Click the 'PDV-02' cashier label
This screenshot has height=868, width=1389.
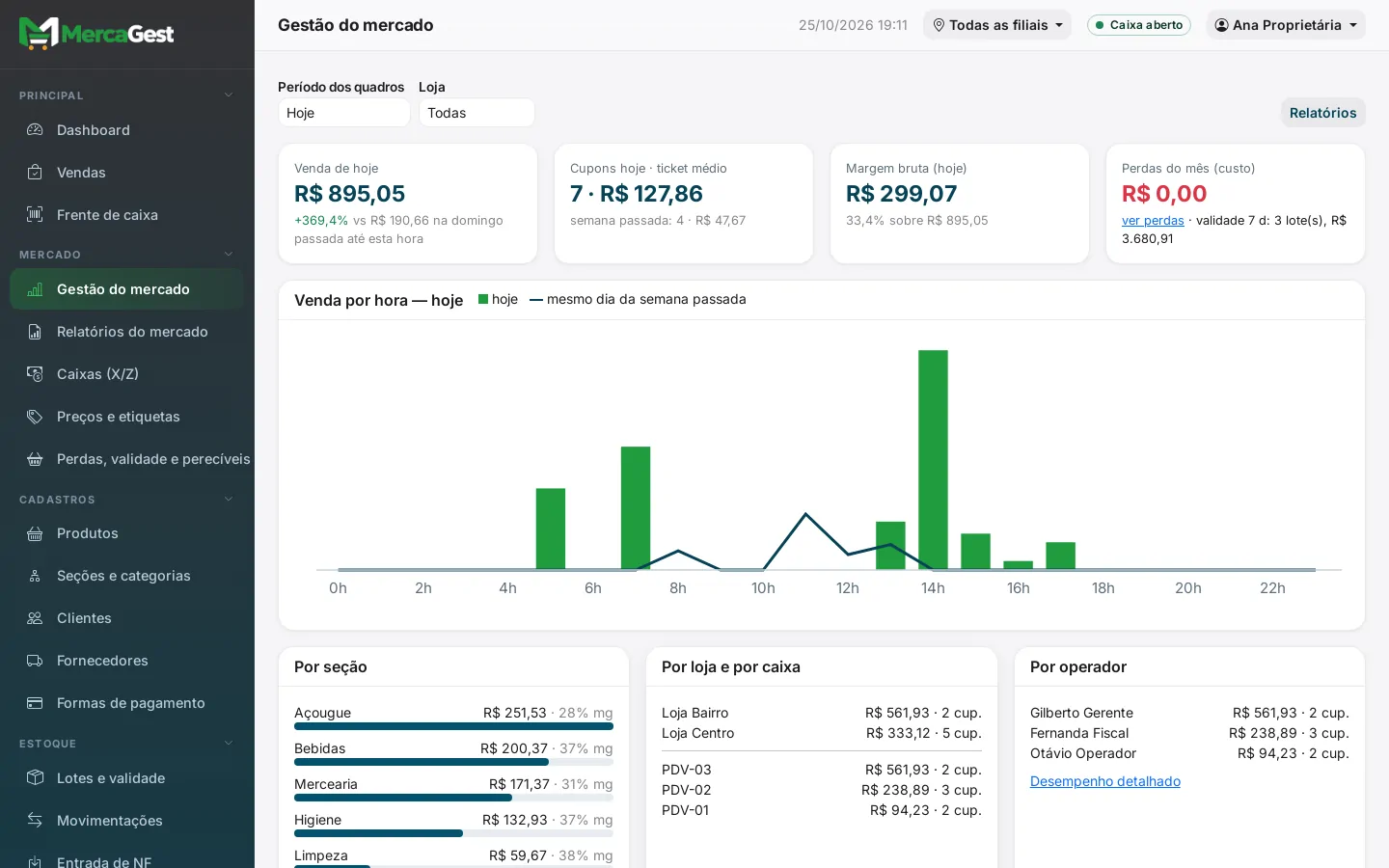coord(687,790)
